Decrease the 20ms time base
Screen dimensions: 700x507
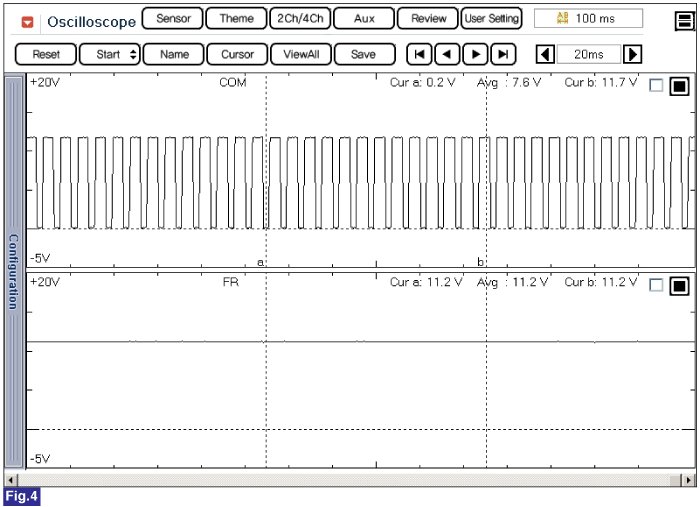point(545,54)
